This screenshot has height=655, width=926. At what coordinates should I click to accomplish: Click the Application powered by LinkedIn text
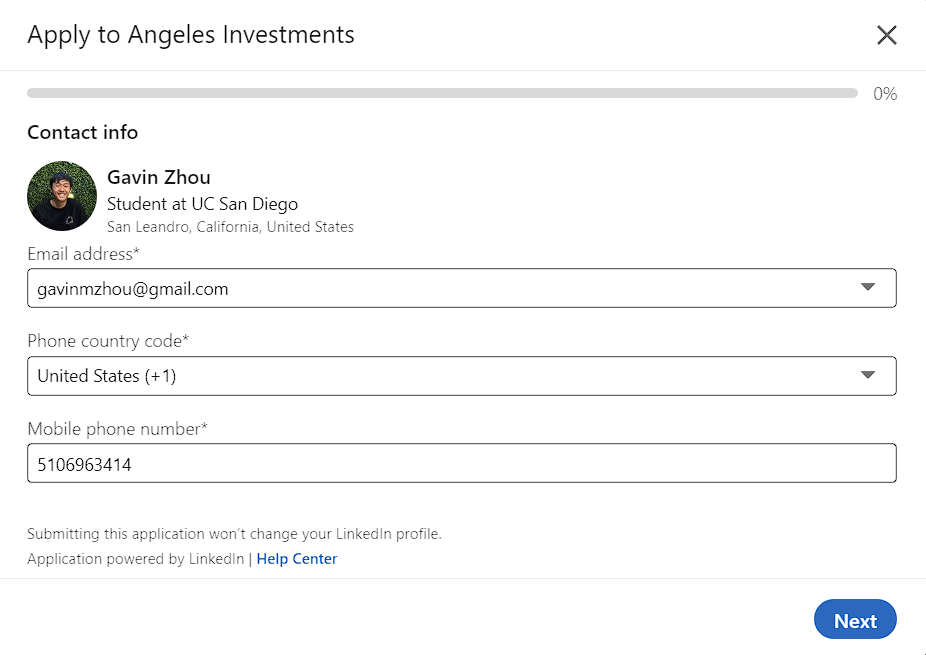[x=135, y=559]
